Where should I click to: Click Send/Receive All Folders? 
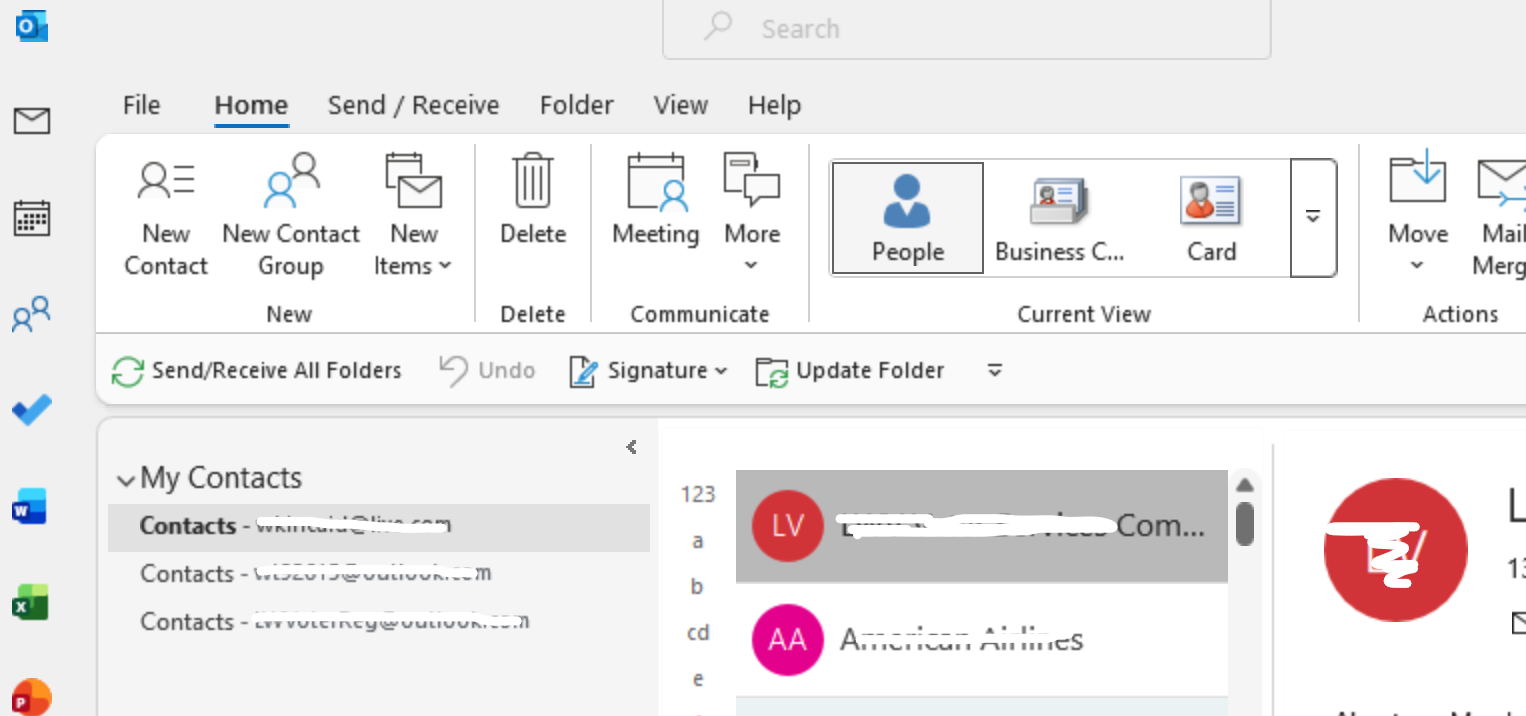pos(256,371)
